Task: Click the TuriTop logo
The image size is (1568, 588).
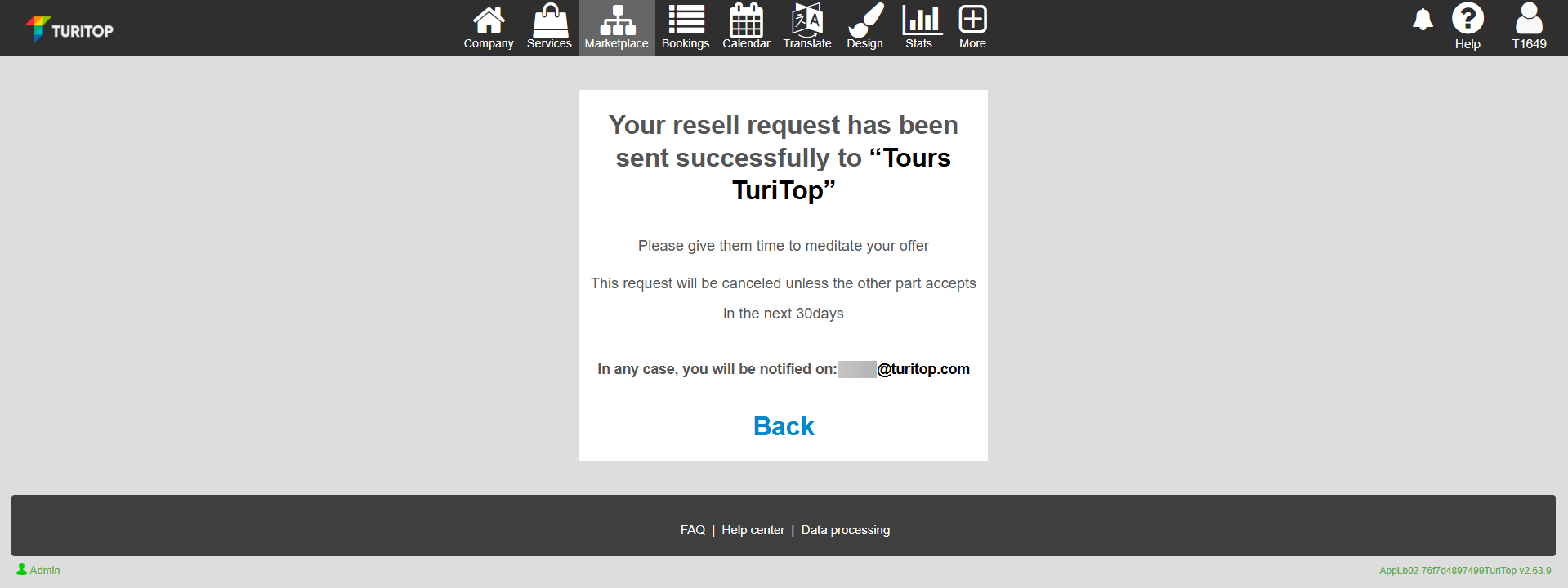Action: click(69, 29)
